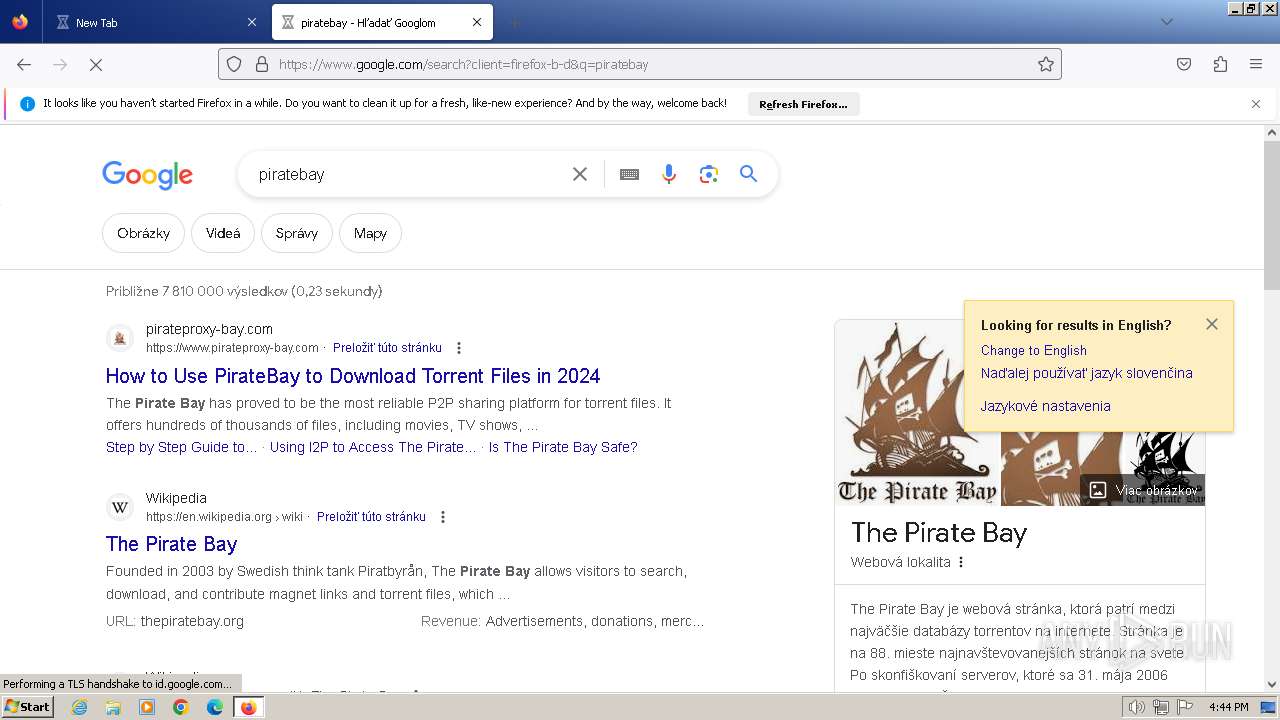Open the tracking protection shield icon
The width and height of the screenshot is (1280, 720).
[234, 64]
